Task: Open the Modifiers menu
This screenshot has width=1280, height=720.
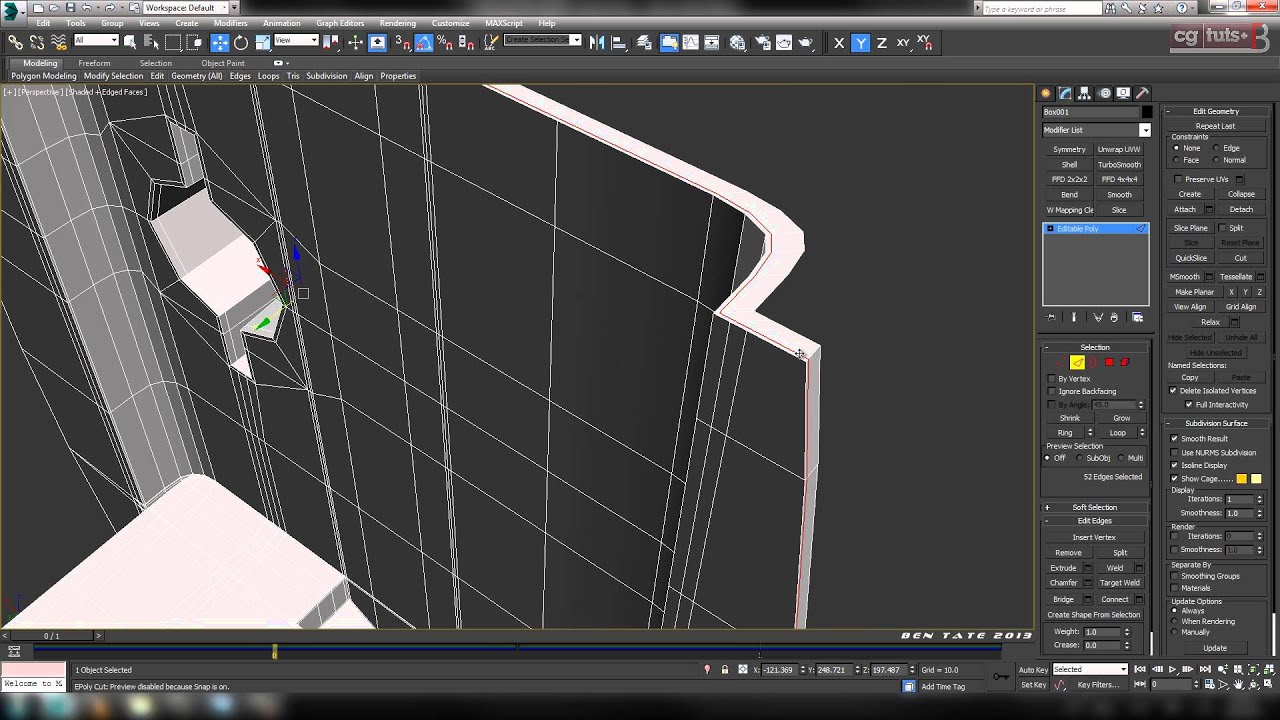Action: click(230, 23)
